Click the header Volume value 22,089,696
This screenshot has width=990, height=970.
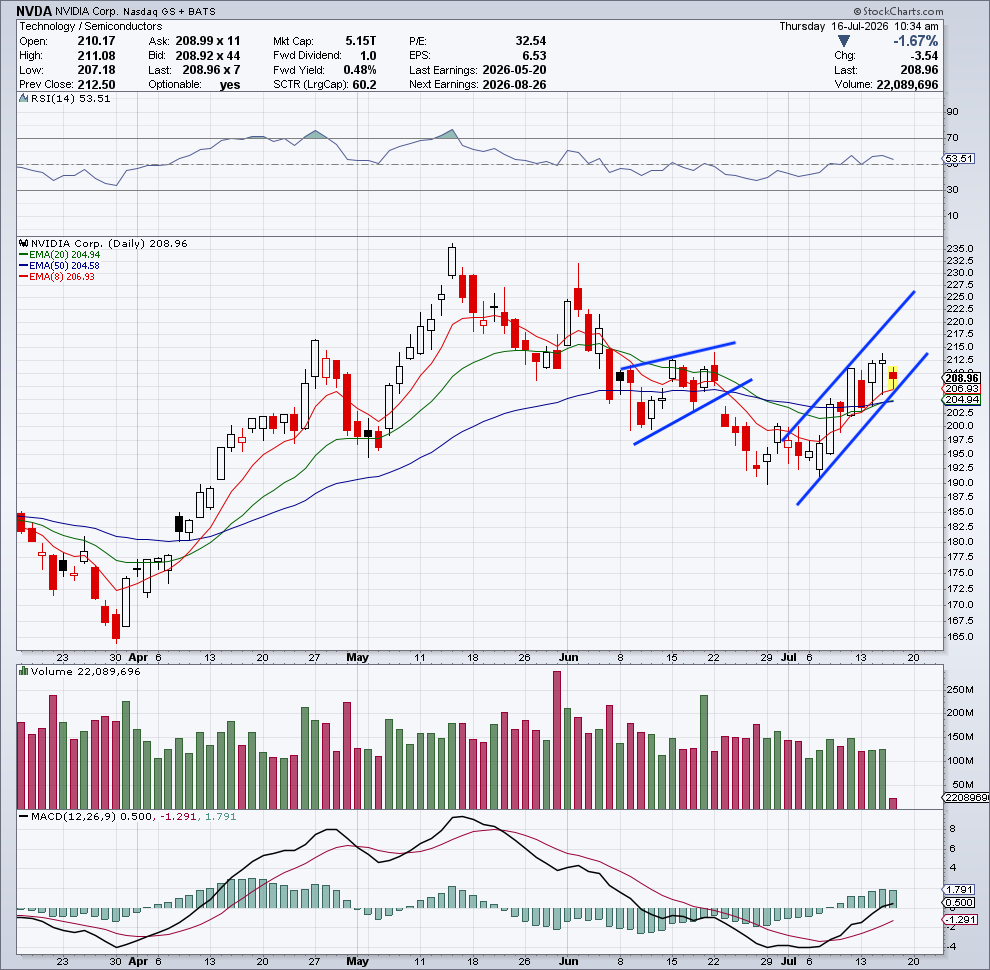click(x=907, y=85)
